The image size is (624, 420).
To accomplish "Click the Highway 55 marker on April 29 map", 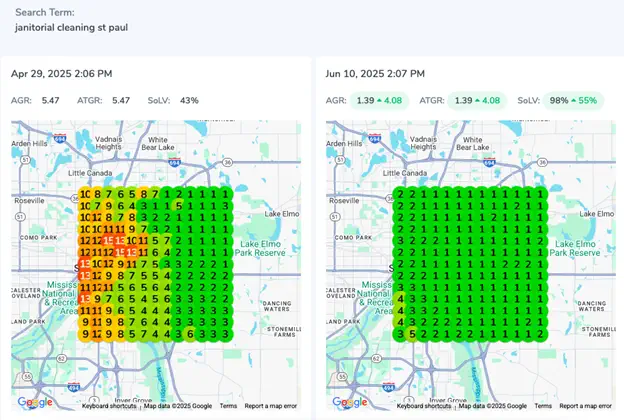I will tap(27, 377).
